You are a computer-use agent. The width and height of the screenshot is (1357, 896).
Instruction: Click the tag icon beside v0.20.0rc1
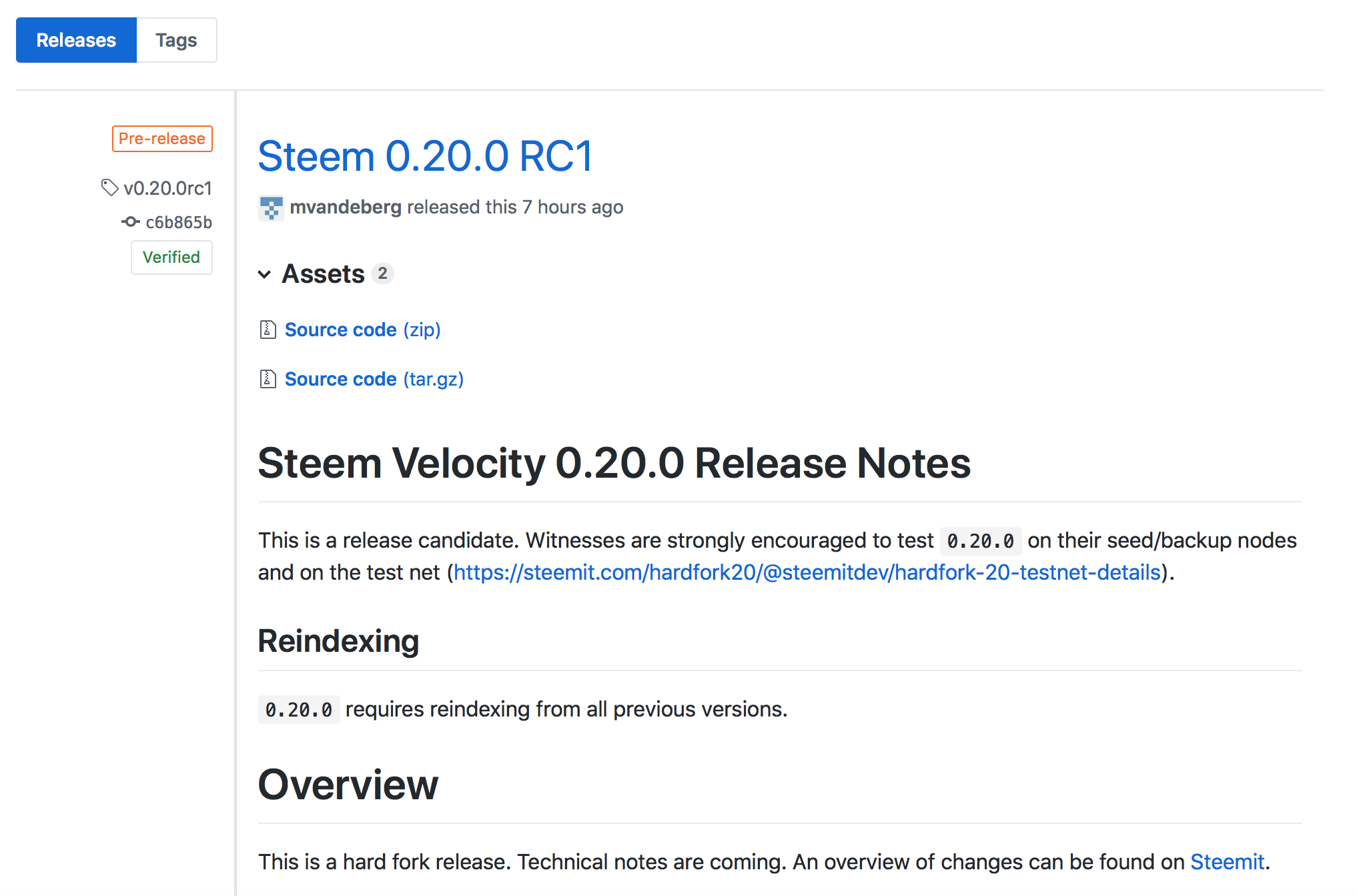click(109, 187)
